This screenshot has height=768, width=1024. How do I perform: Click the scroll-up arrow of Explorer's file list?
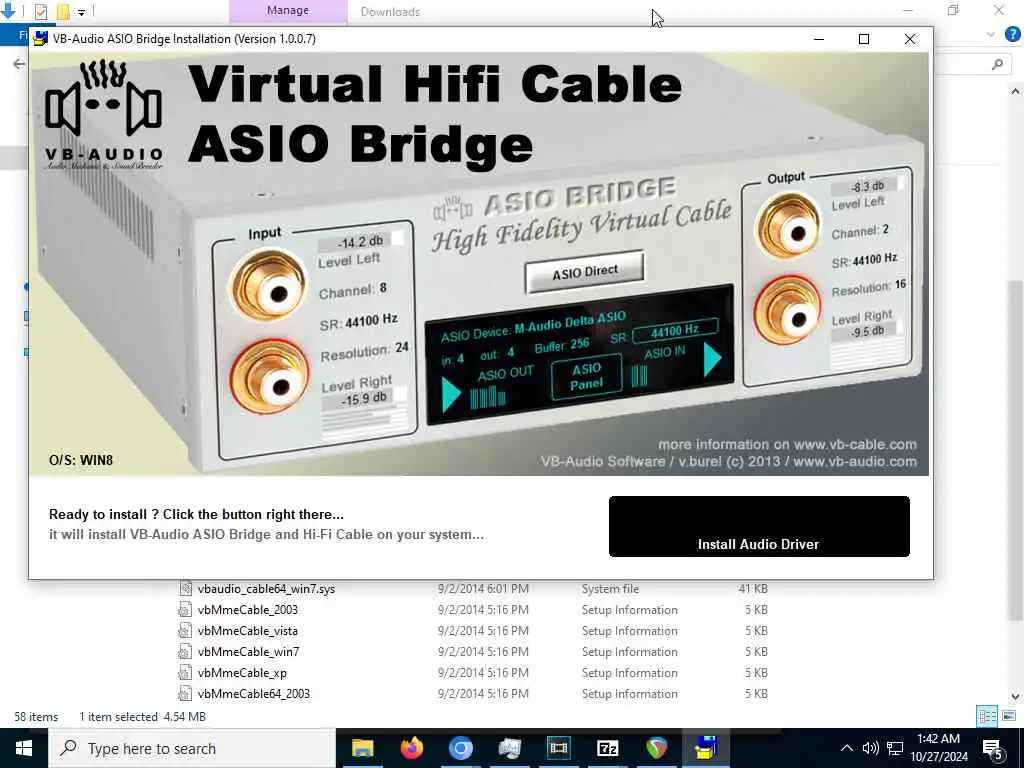click(1016, 91)
